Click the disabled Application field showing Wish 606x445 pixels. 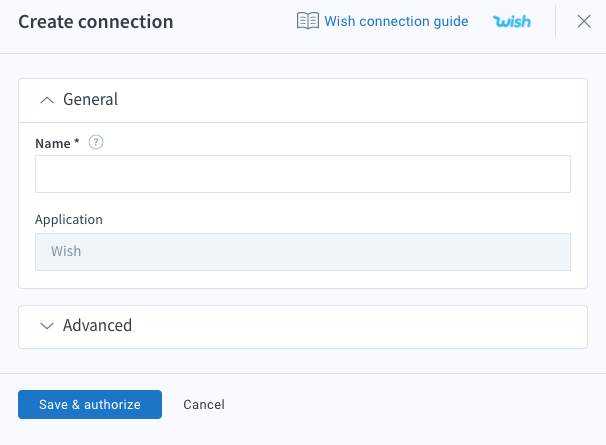coord(303,252)
